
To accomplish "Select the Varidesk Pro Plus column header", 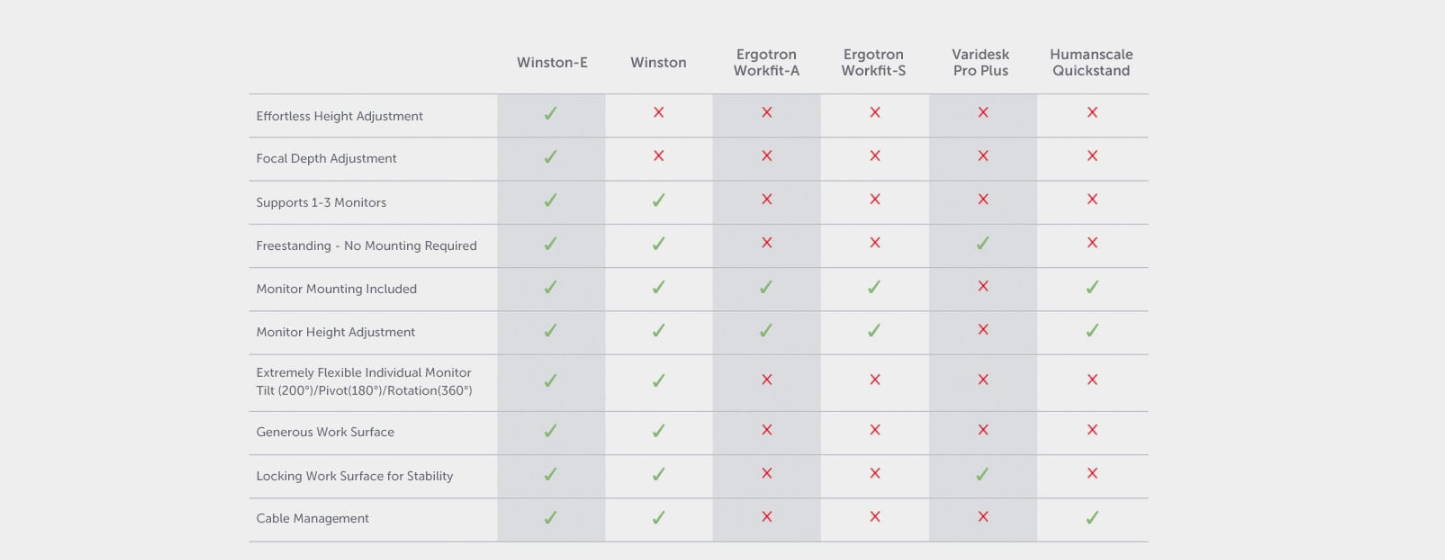I will click(981, 62).
